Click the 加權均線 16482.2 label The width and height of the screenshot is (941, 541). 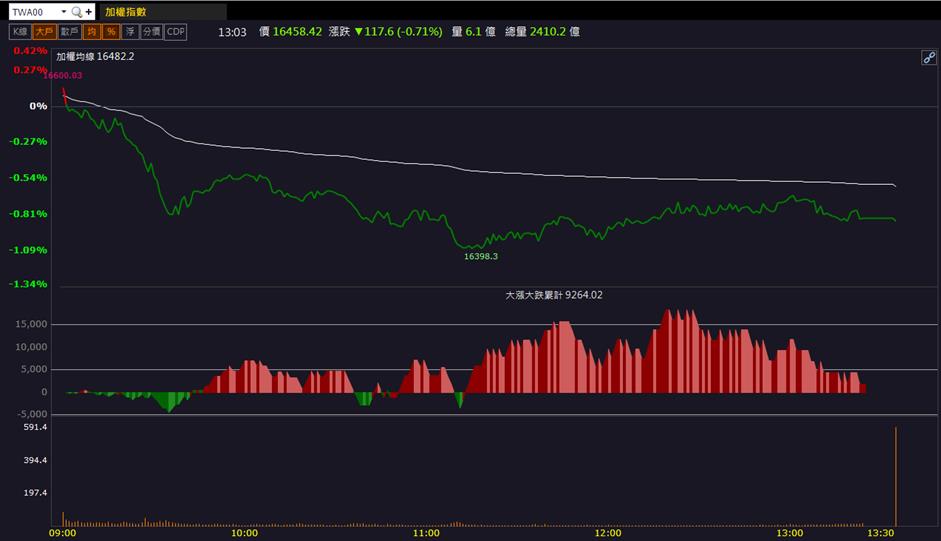95,56
